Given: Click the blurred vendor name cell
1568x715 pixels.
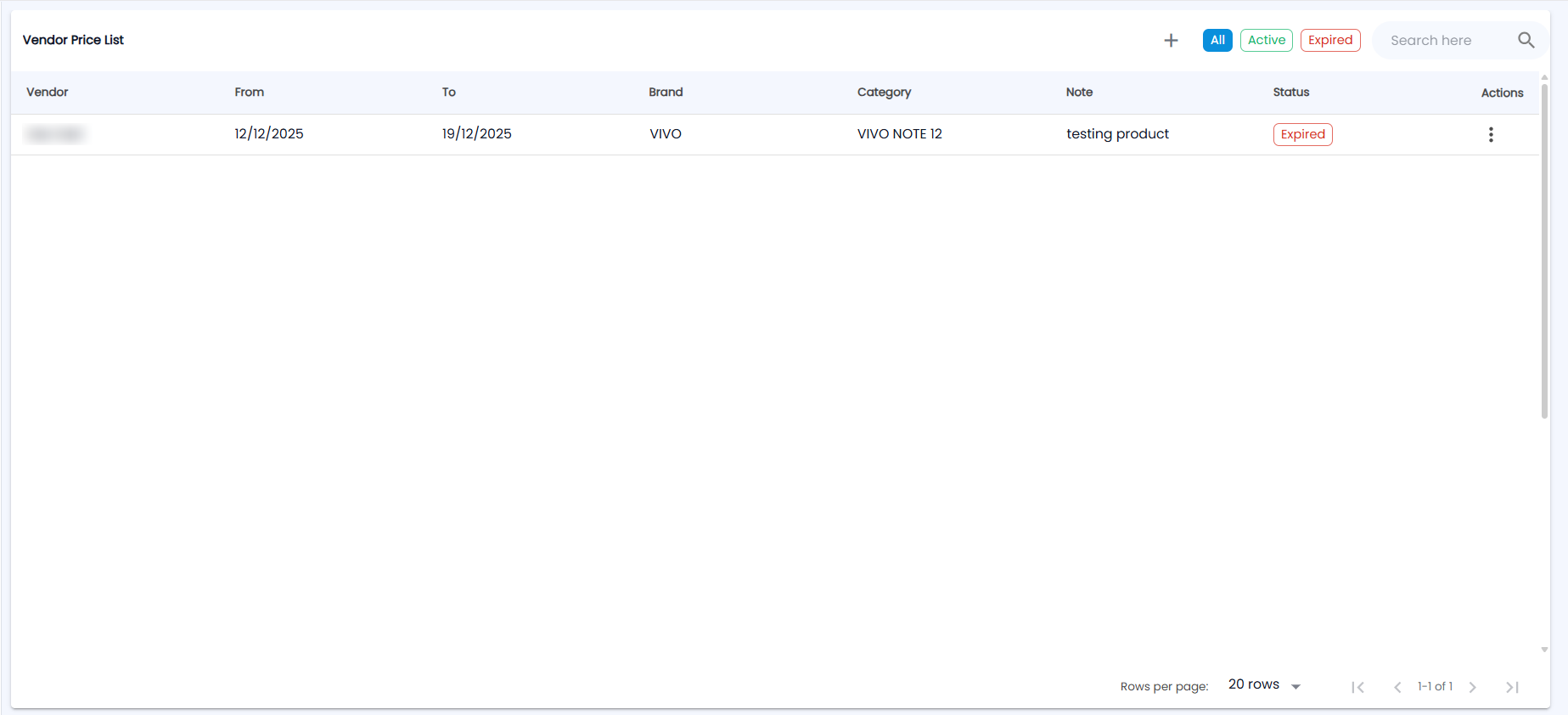Looking at the screenshot, I should pyautogui.click(x=56, y=134).
